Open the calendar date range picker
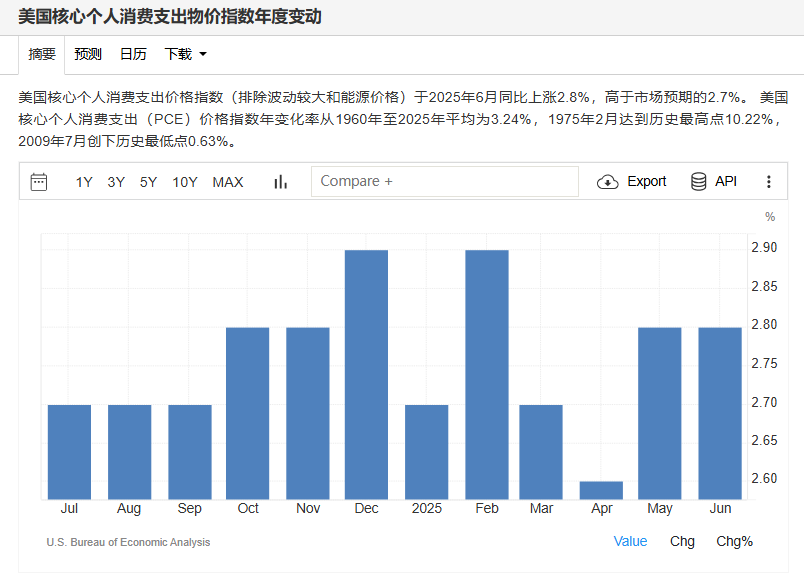804x588 pixels. pyautogui.click(x=39, y=182)
